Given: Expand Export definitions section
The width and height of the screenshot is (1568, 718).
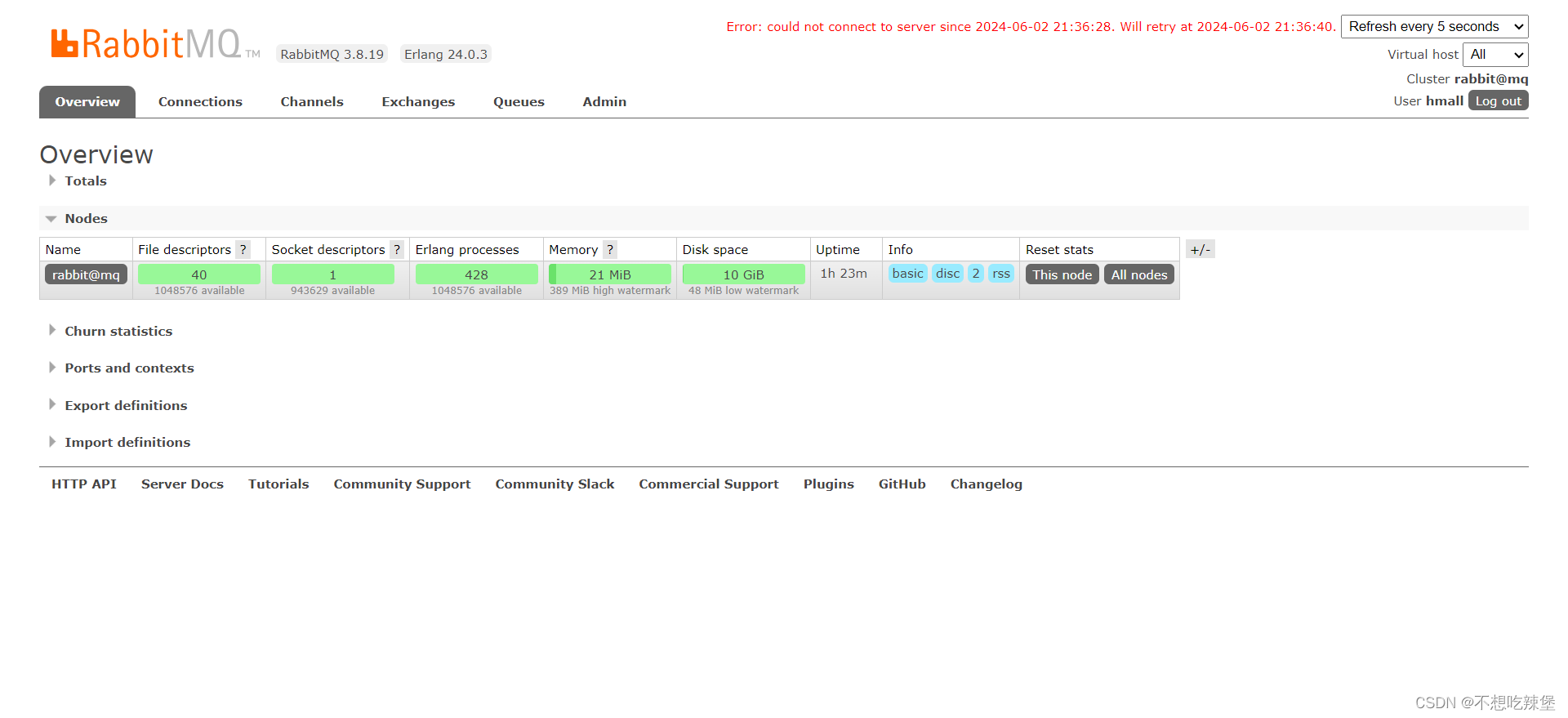Looking at the screenshot, I should (126, 406).
